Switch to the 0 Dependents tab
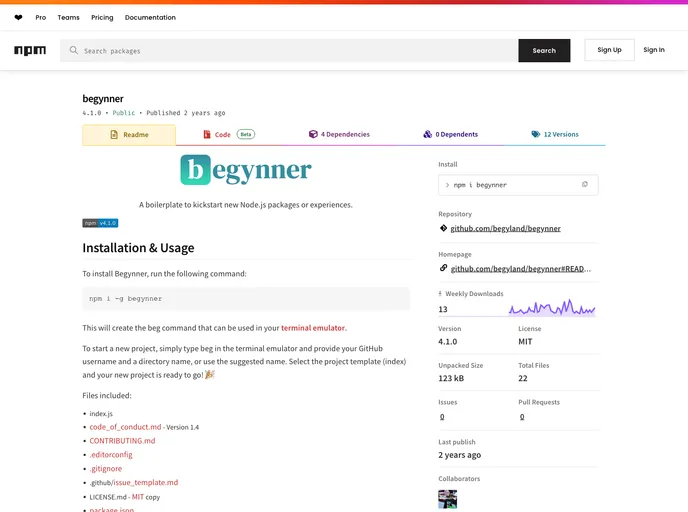This screenshot has width=688, height=512. (451, 134)
